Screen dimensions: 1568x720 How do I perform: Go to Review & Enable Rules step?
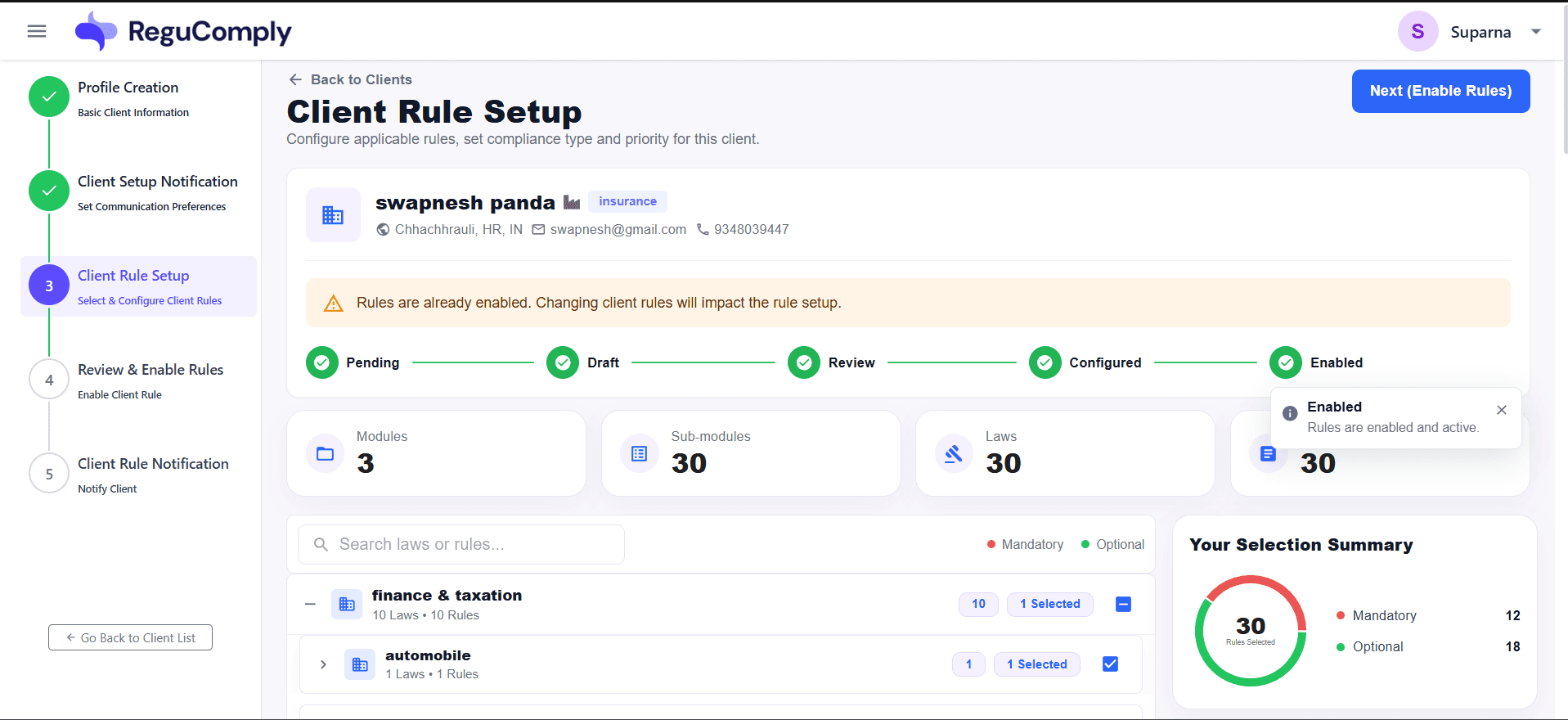coord(139,380)
